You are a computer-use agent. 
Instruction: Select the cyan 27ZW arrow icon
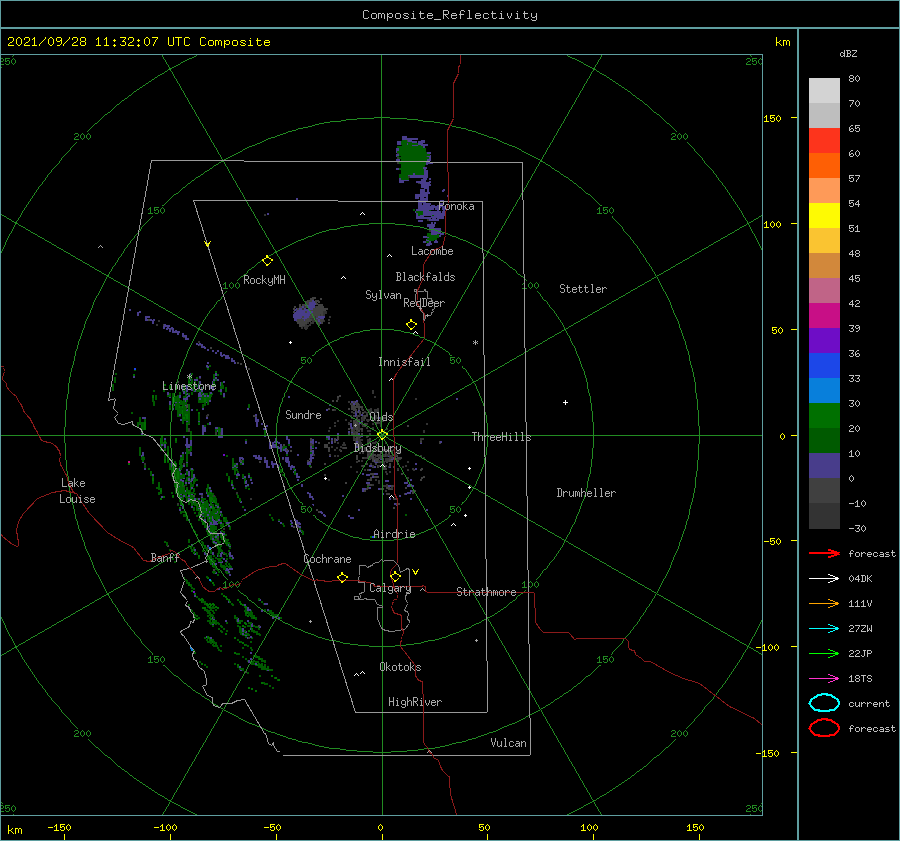click(824, 629)
